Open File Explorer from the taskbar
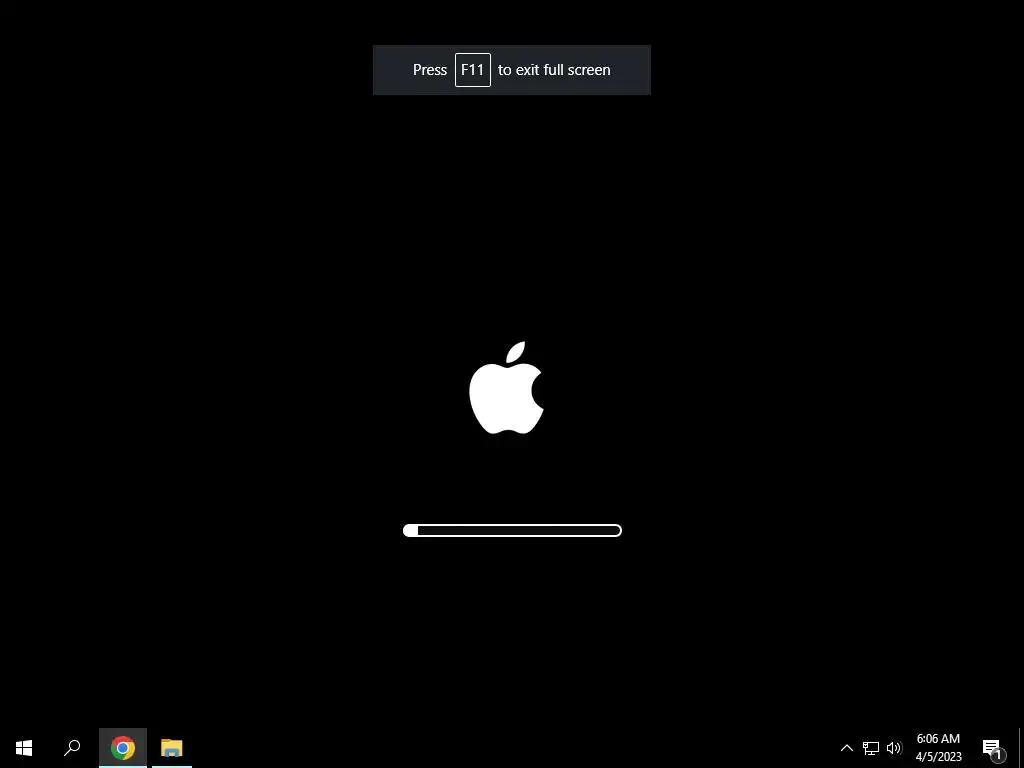1024x768 pixels. [172, 748]
